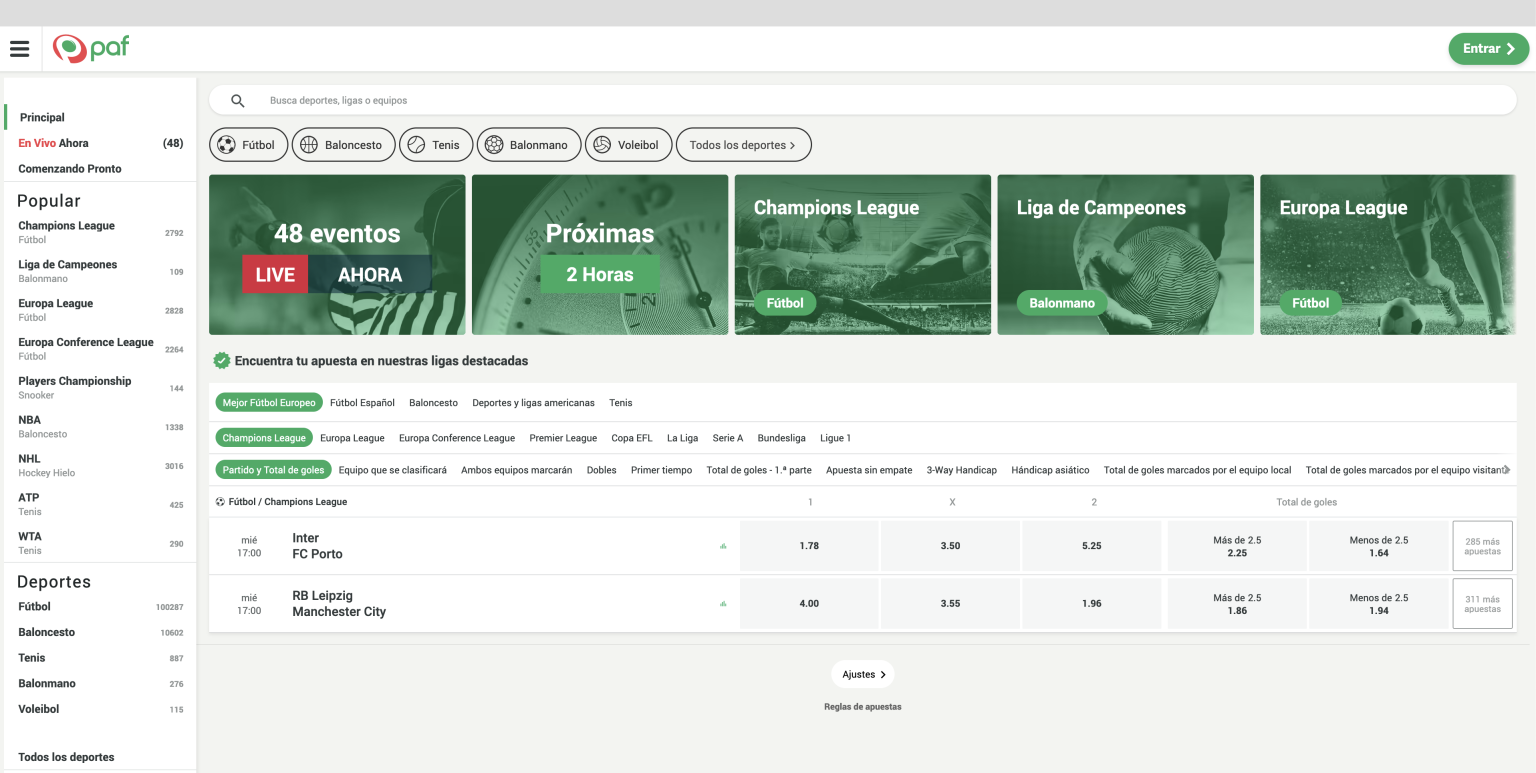
Task: Switch to Baloncesto category tab
Action: (x=433, y=403)
